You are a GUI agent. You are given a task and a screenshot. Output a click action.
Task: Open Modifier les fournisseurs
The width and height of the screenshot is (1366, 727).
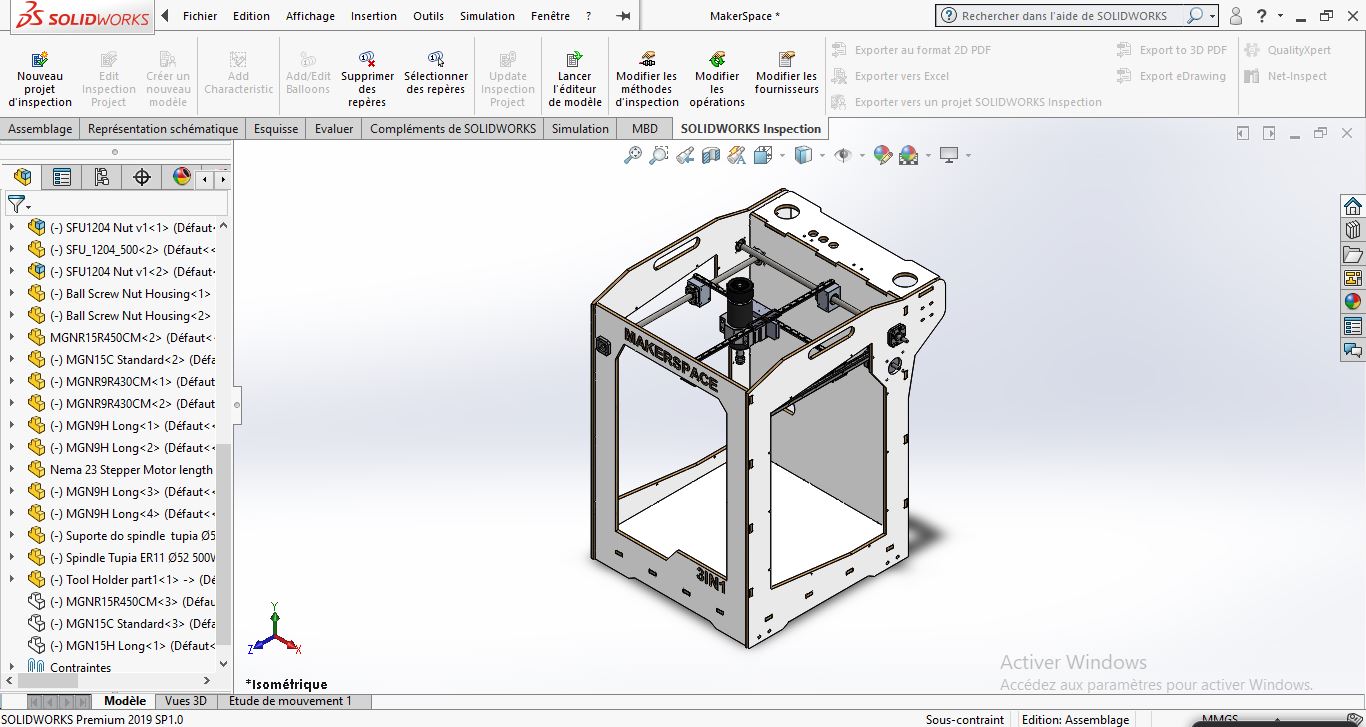click(786, 73)
